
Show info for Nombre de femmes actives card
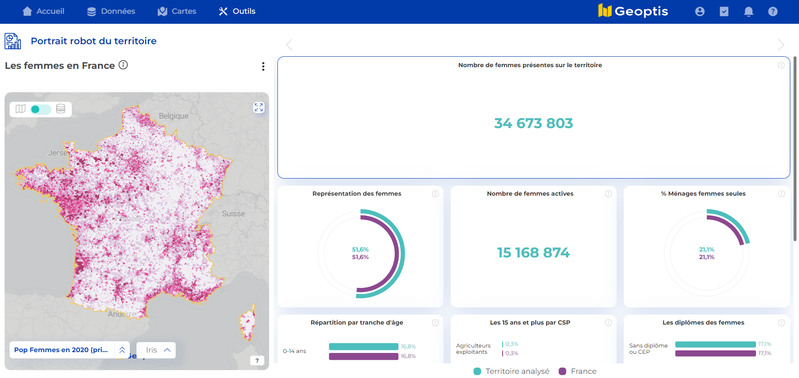point(608,194)
